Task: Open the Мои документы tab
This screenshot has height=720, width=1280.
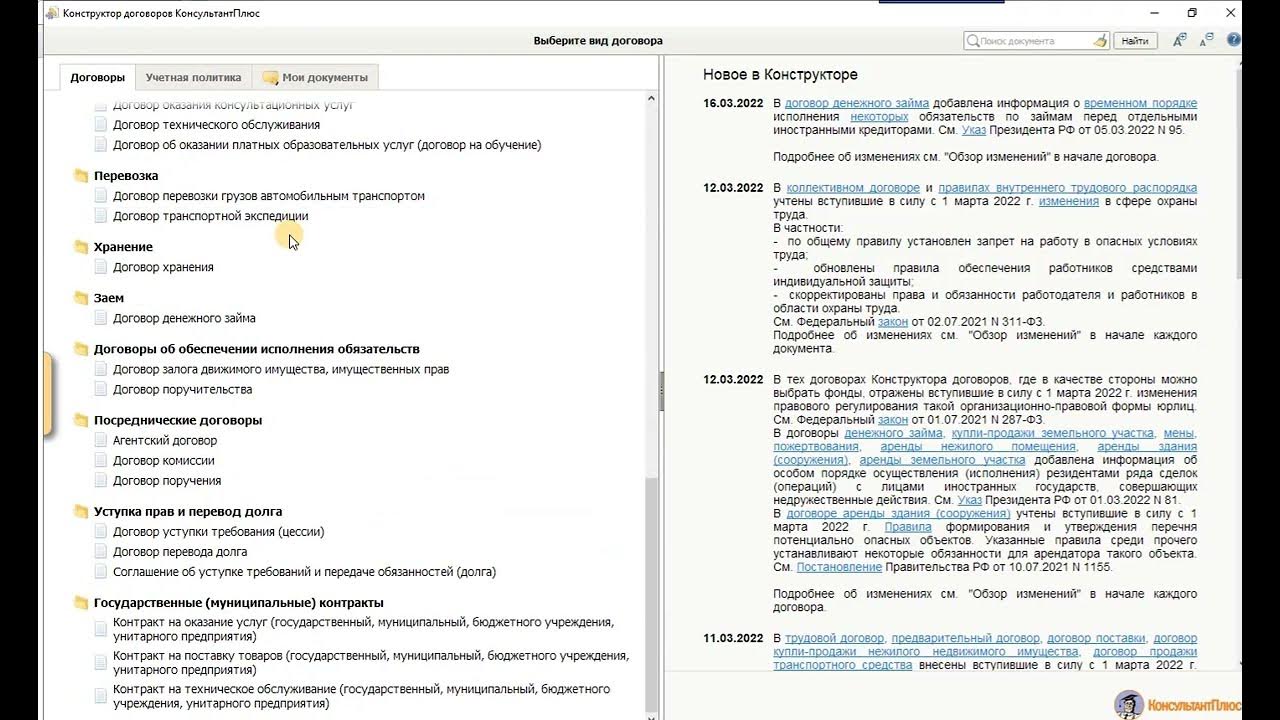Action: [x=315, y=77]
